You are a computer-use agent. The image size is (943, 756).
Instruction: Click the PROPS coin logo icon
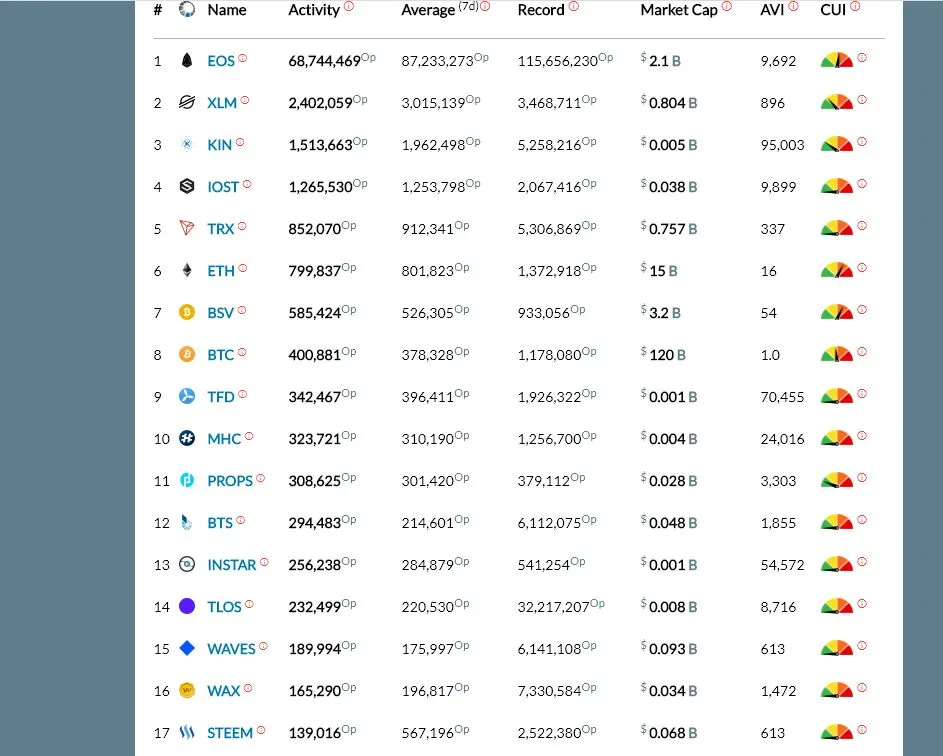point(187,480)
